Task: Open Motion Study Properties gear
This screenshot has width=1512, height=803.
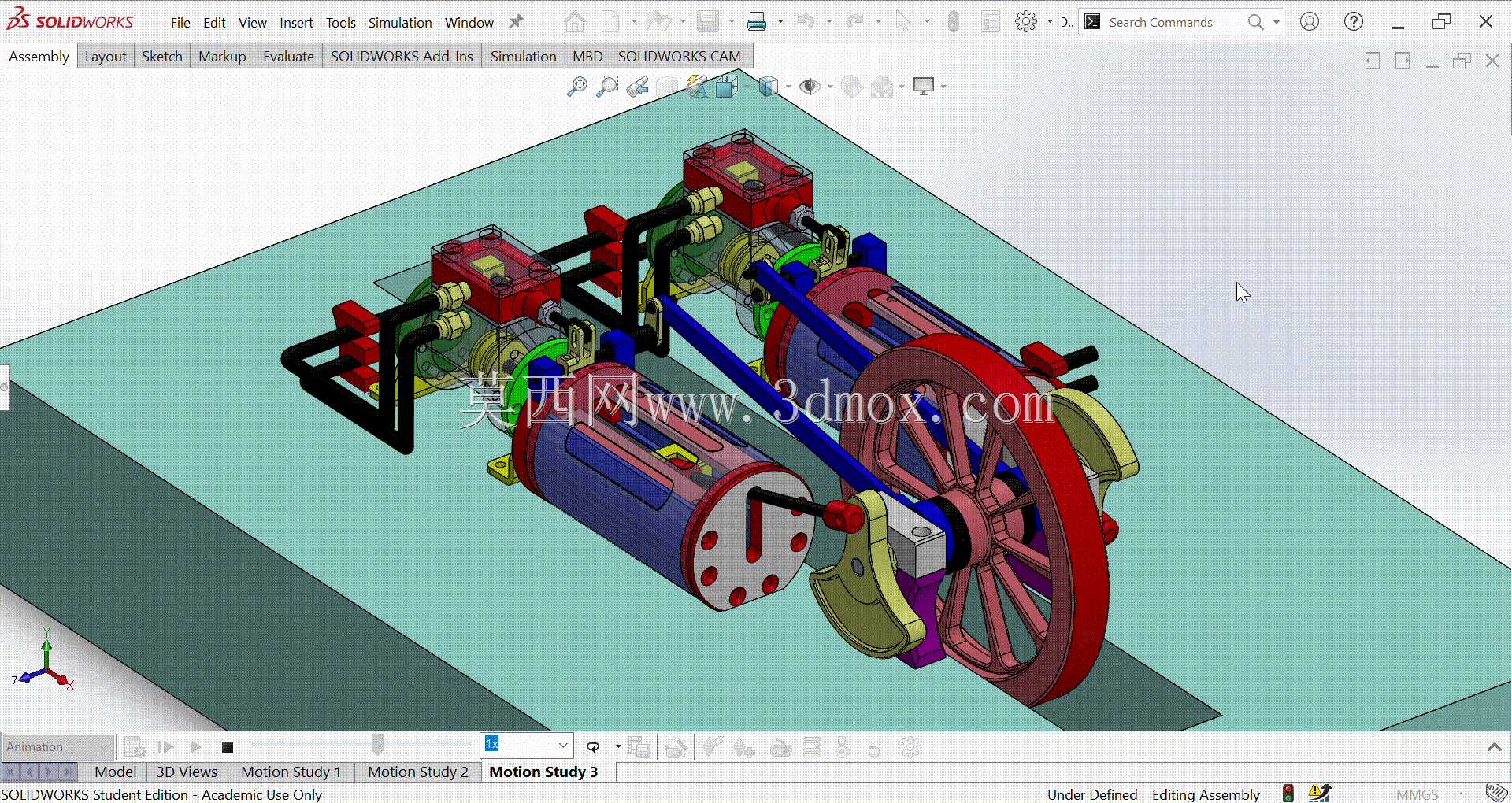Action: (x=911, y=747)
